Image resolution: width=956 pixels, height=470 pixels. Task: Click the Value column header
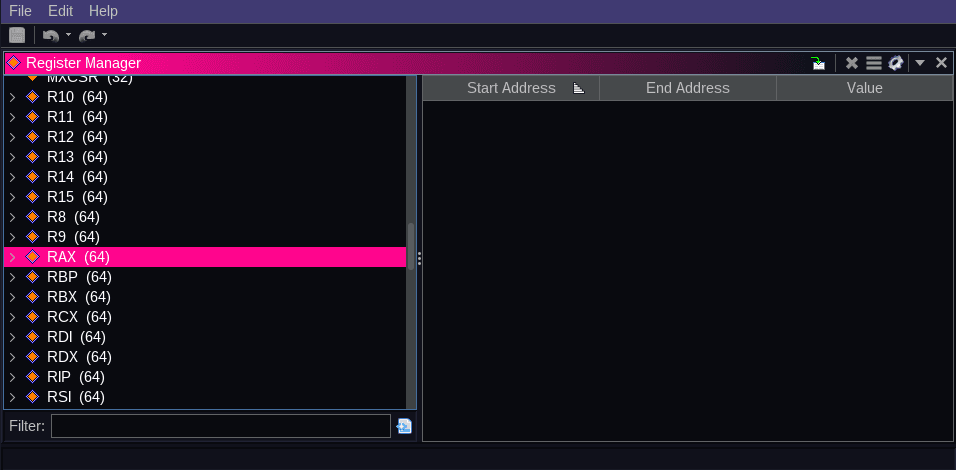(x=864, y=88)
